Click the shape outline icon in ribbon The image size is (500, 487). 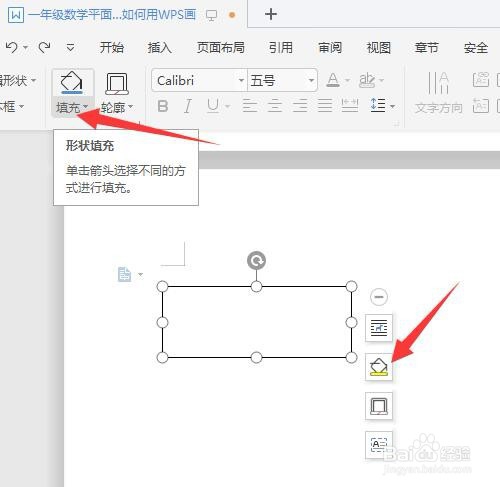pos(117,84)
